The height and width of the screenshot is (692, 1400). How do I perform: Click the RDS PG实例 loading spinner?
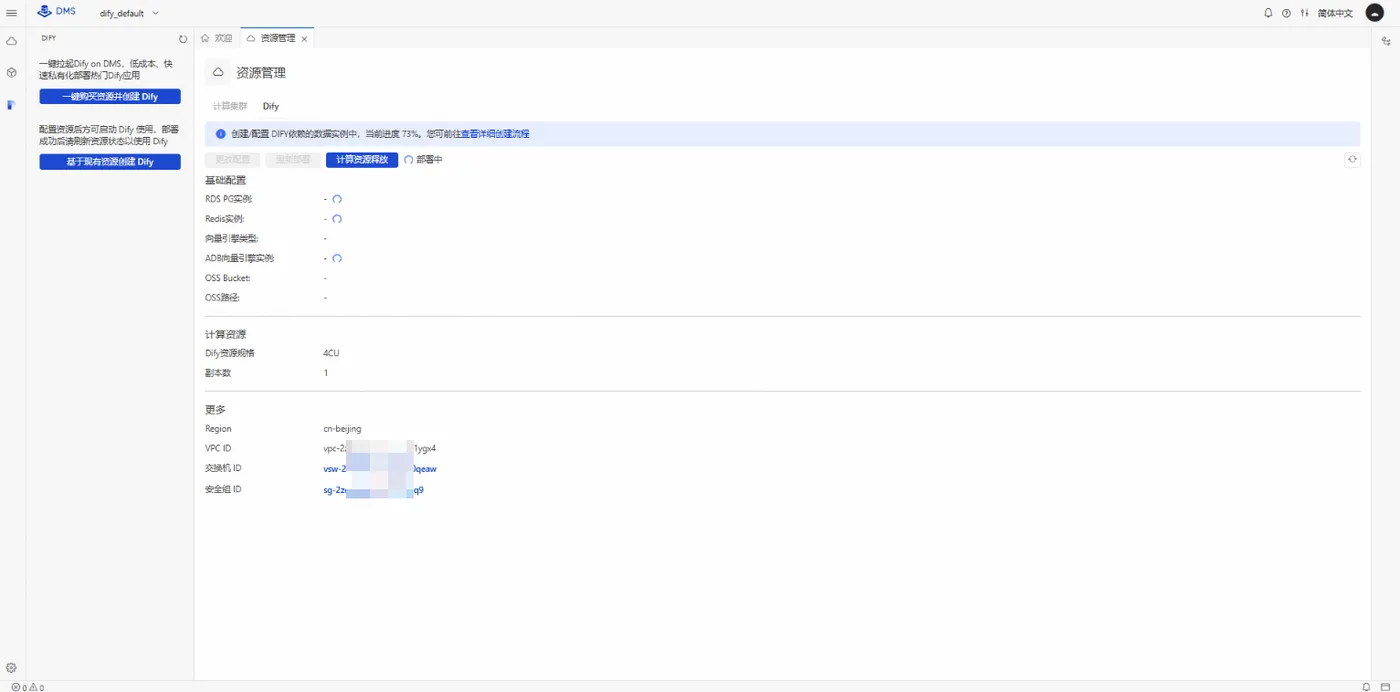[x=337, y=199]
